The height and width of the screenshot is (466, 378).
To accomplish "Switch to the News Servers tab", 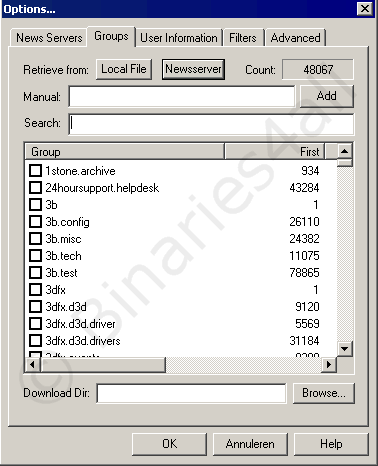I will pyautogui.click(x=49, y=38).
